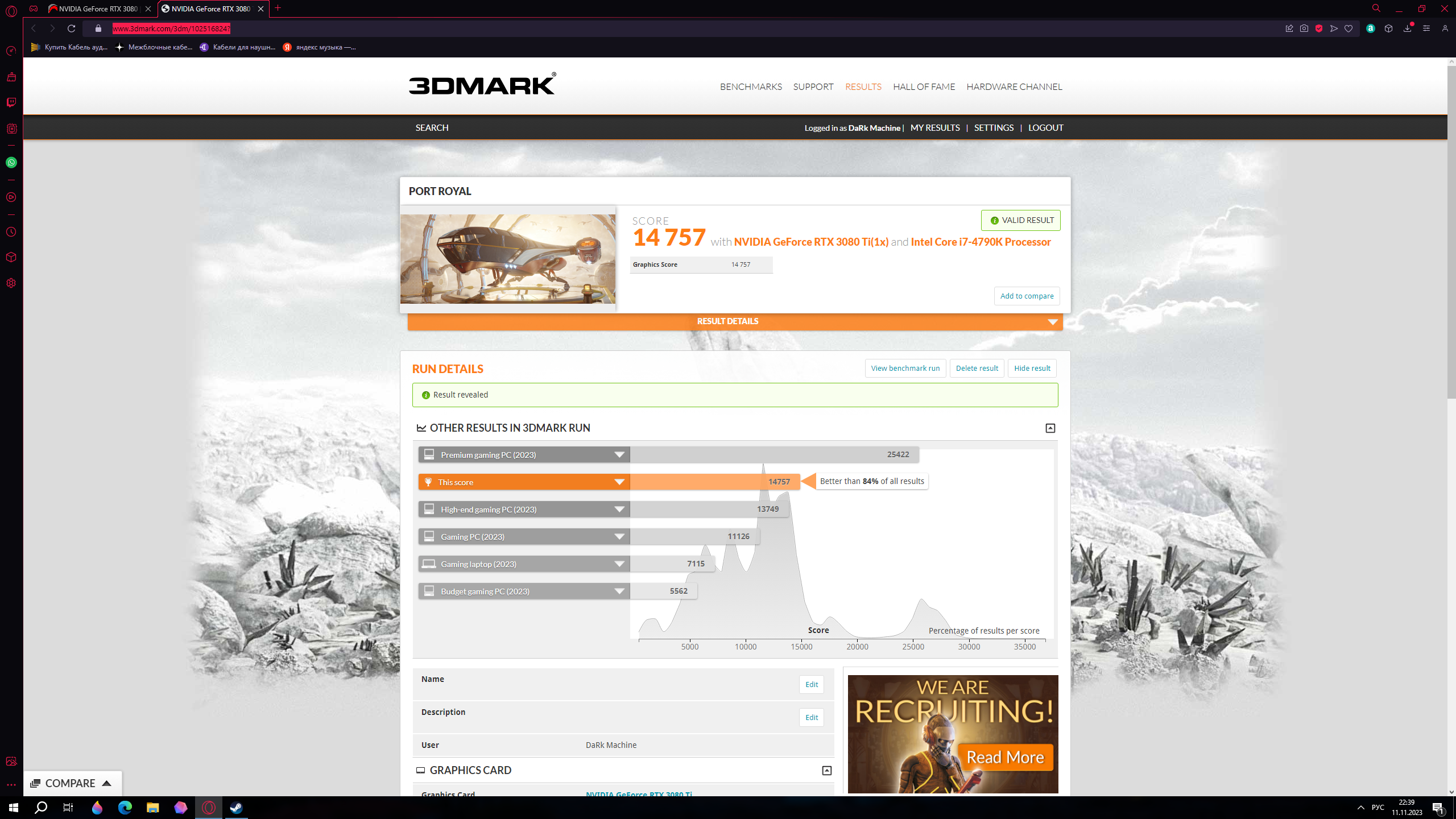Click View benchmark run button
Image resolution: width=1456 pixels, height=819 pixels.
pyautogui.click(x=905, y=368)
